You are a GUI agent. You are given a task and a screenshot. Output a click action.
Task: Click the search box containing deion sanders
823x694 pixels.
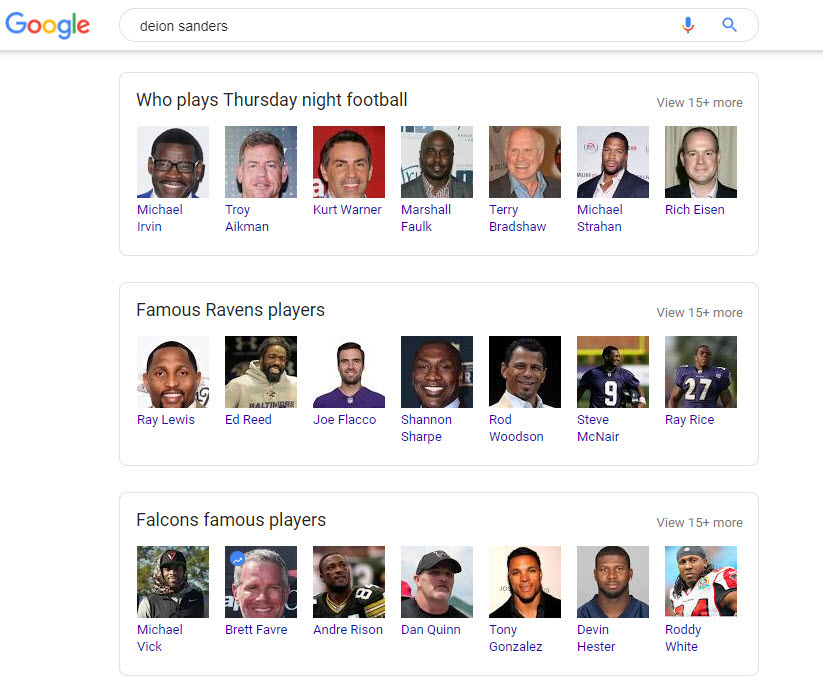tap(400, 26)
